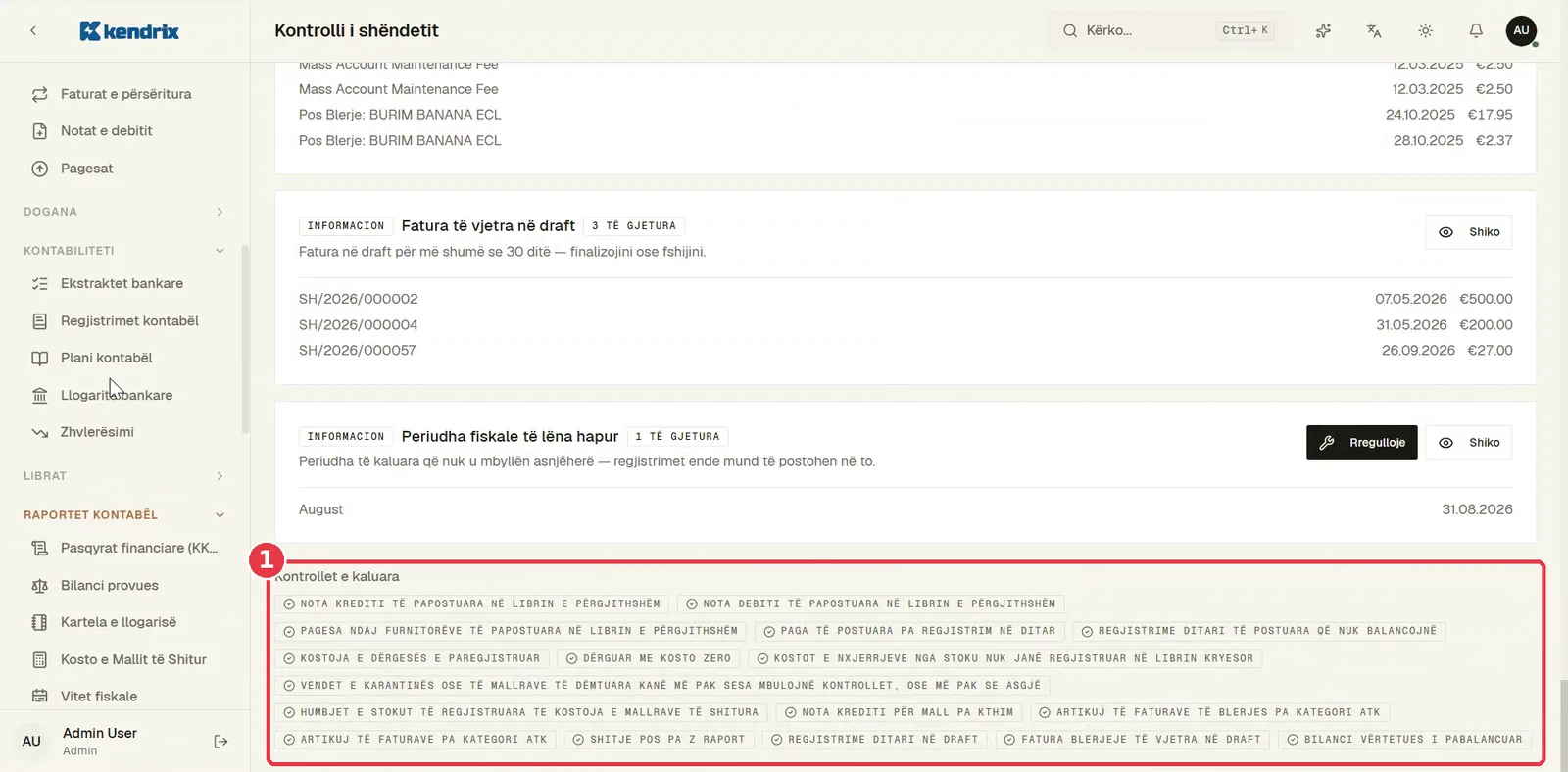Click the Rregulloje button
Screen dimensions: 1568x772
point(1361,443)
